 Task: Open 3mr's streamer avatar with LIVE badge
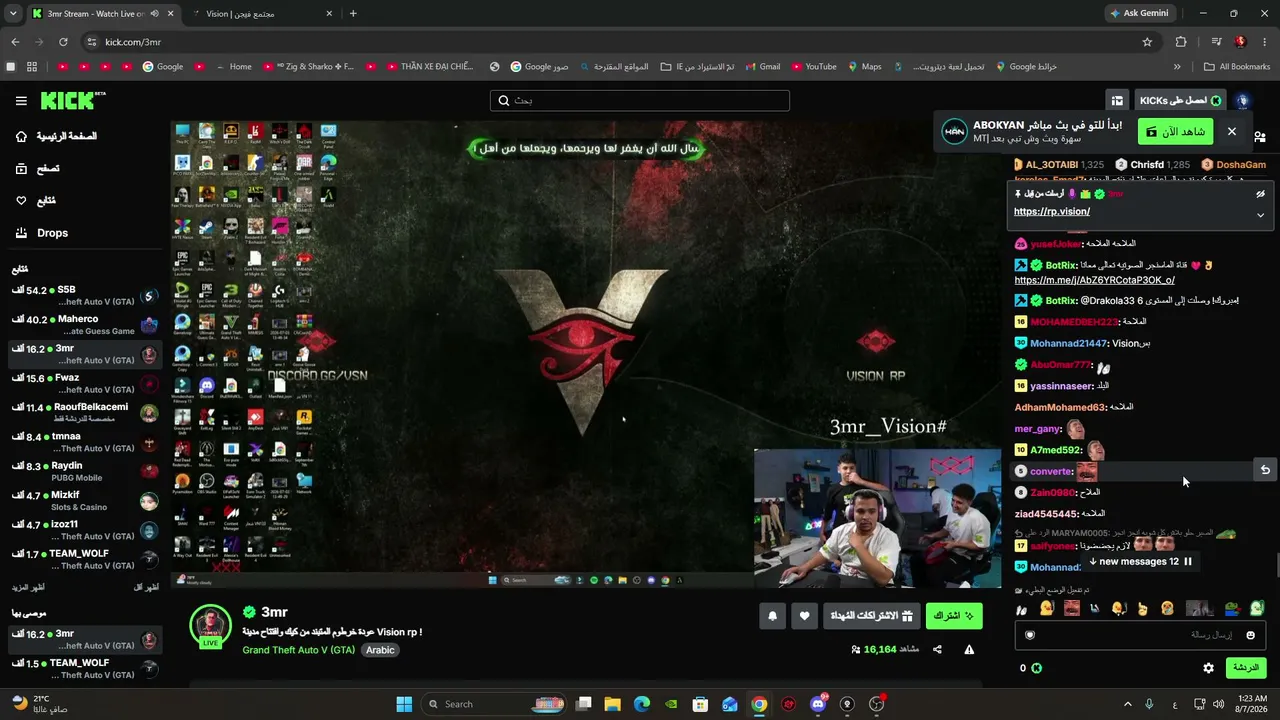pyautogui.click(x=210, y=625)
